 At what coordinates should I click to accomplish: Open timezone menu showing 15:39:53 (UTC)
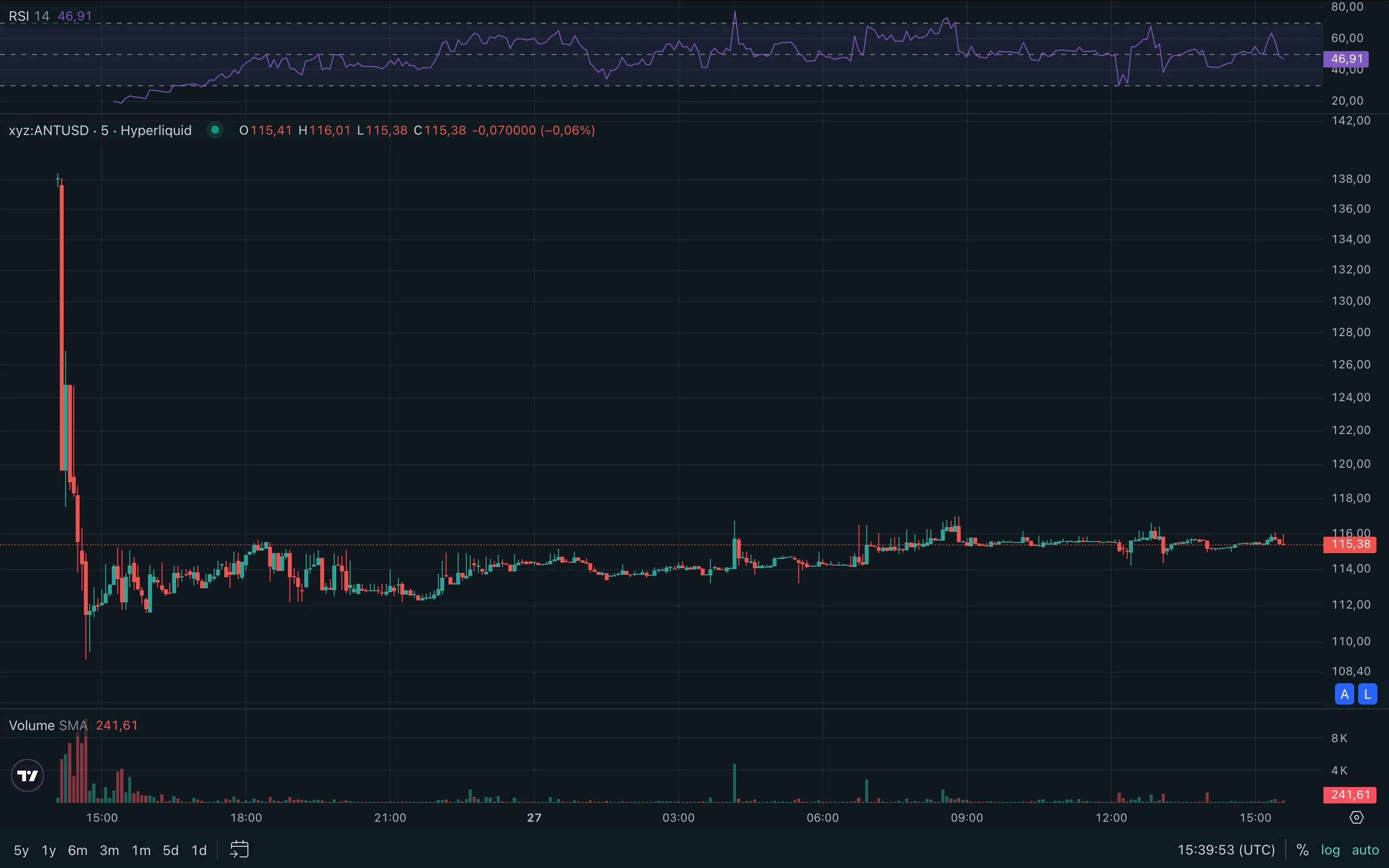[x=1226, y=850]
